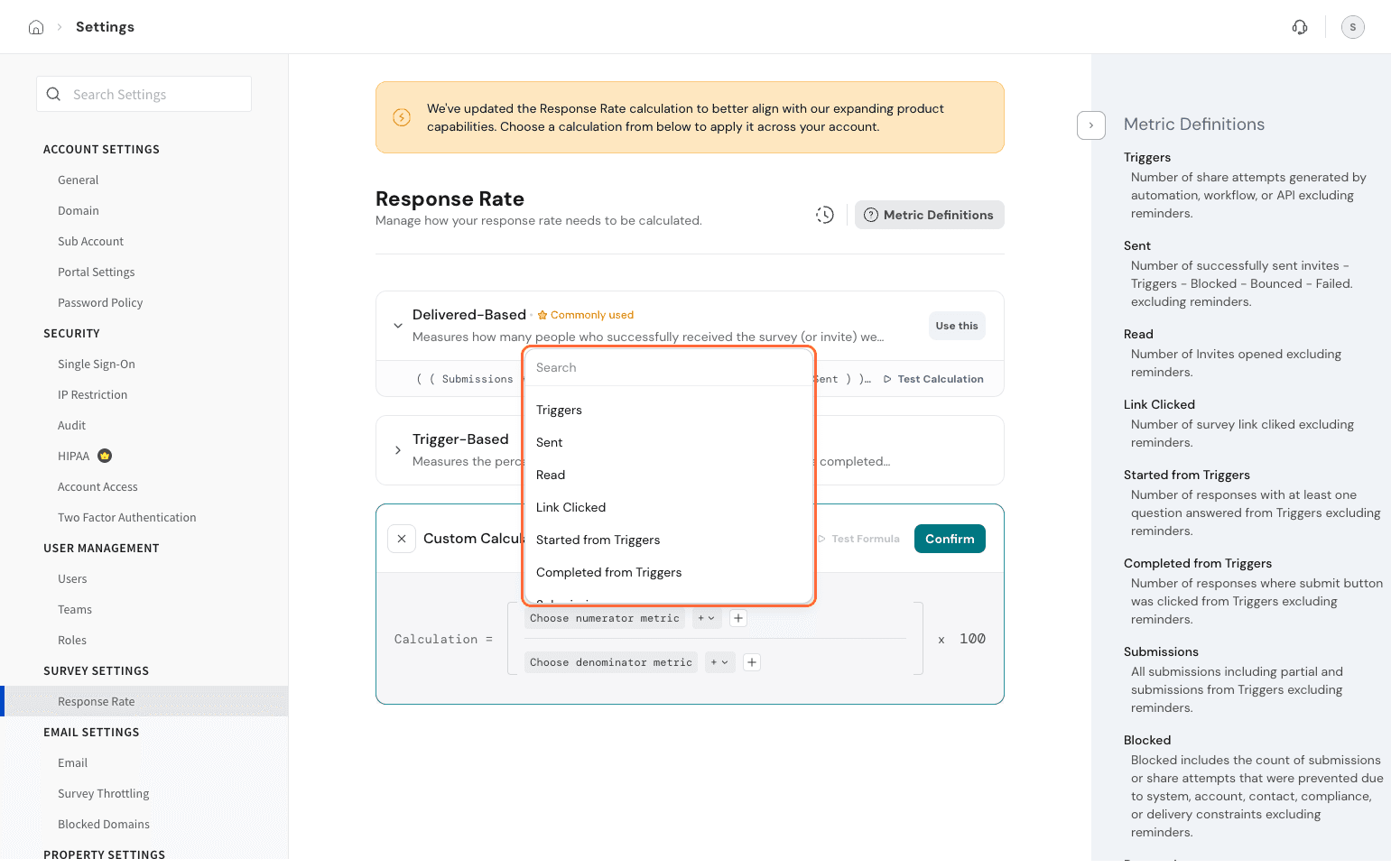
Task: Open the support headset icon
Action: tap(1300, 27)
